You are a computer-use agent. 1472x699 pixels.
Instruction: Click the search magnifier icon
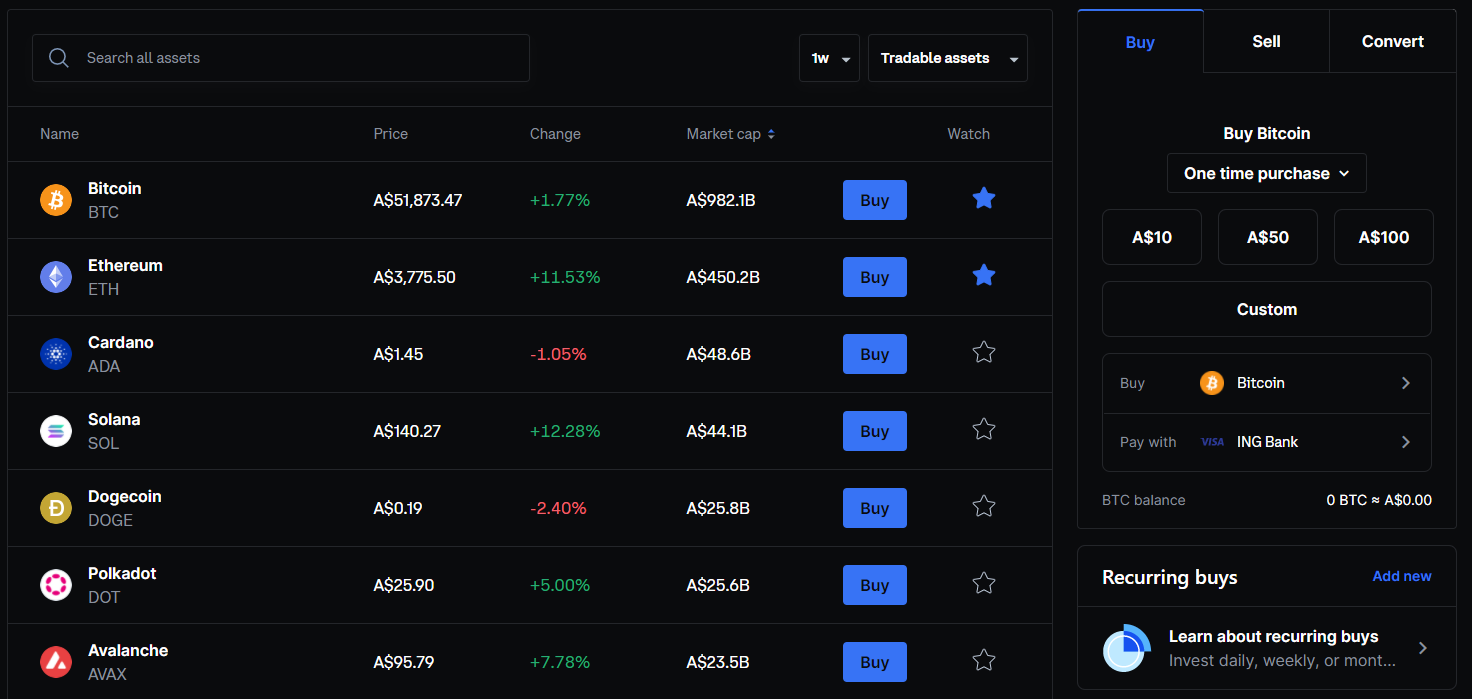(59, 58)
